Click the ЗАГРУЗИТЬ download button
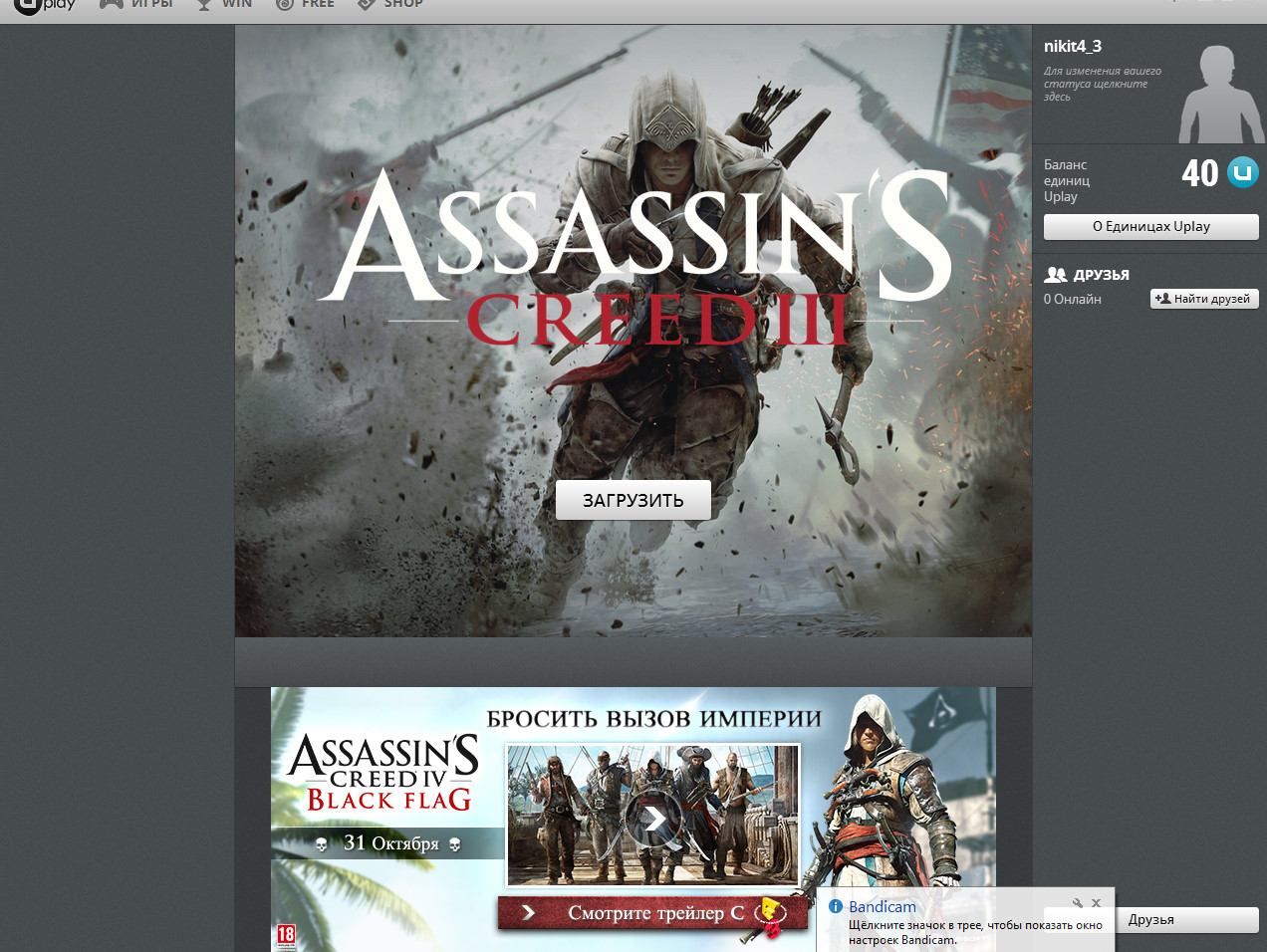Image resolution: width=1267 pixels, height=952 pixels. (633, 500)
